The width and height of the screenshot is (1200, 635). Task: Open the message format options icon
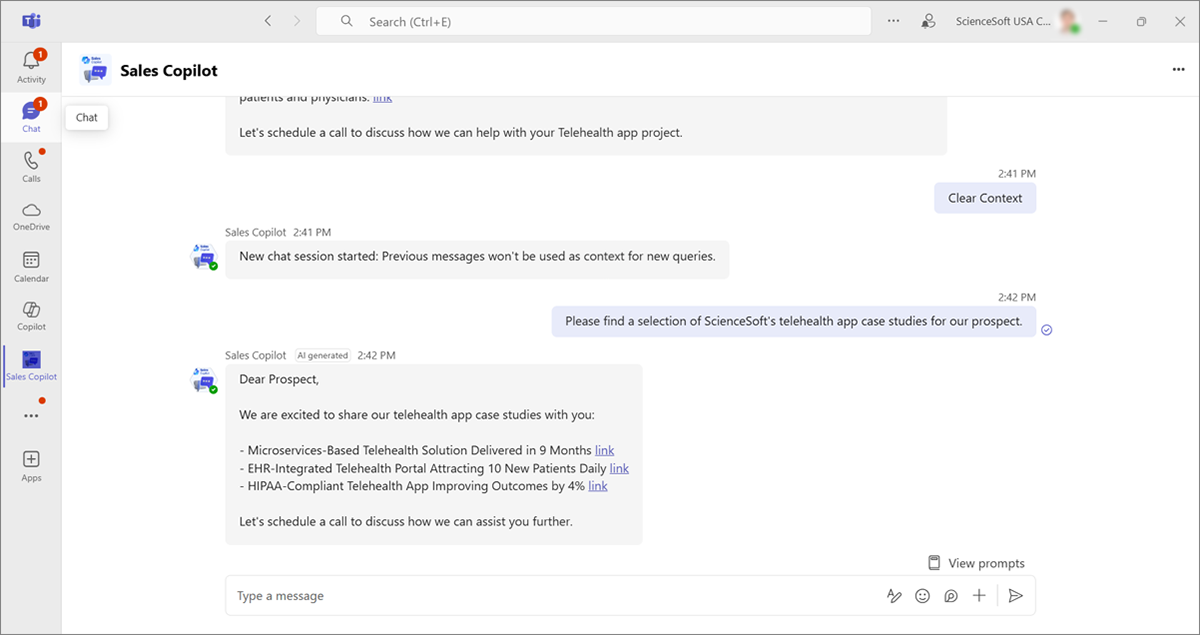[894, 596]
